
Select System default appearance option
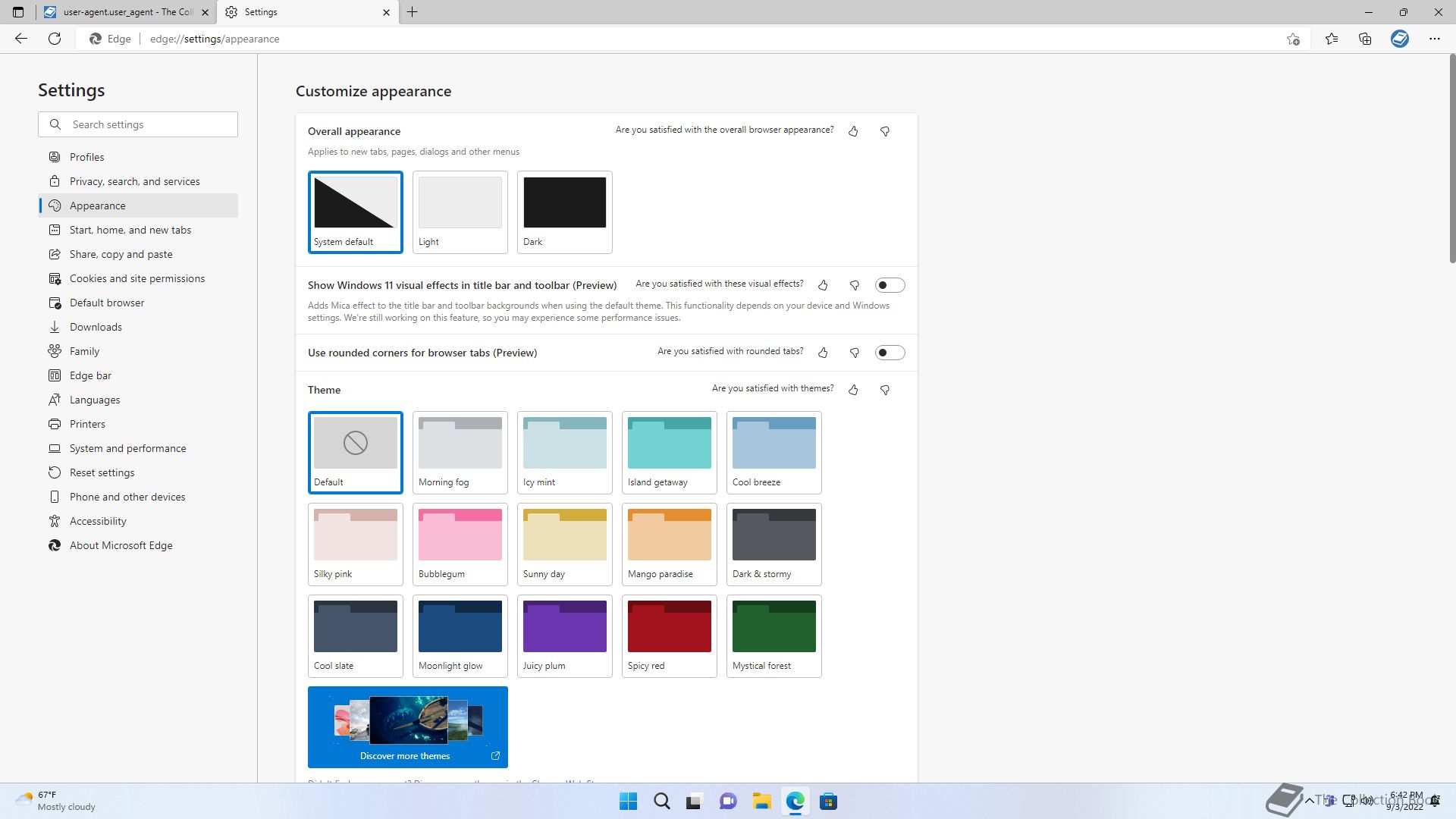pos(356,212)
